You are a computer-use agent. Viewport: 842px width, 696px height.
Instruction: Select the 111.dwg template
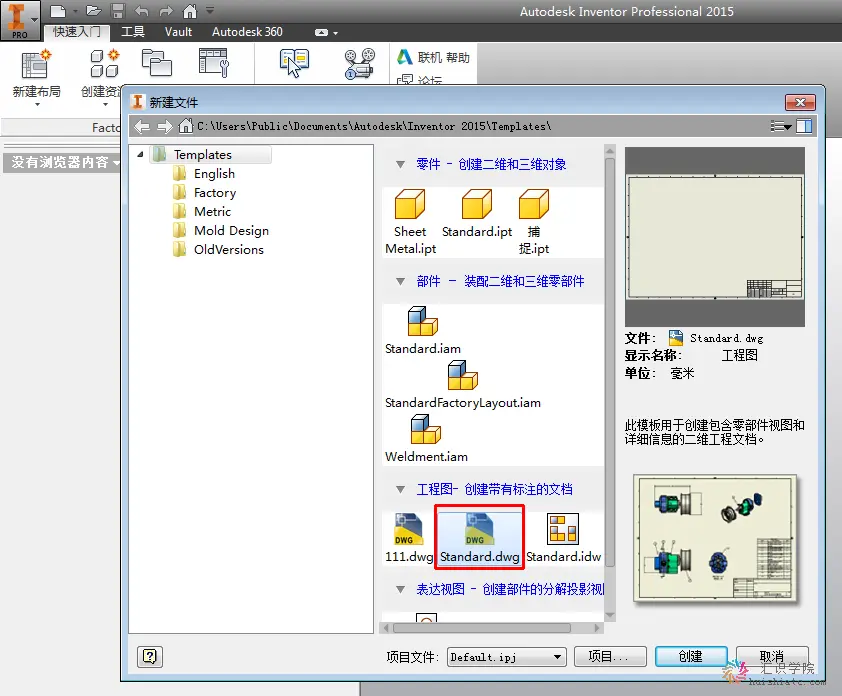point(409,538)
